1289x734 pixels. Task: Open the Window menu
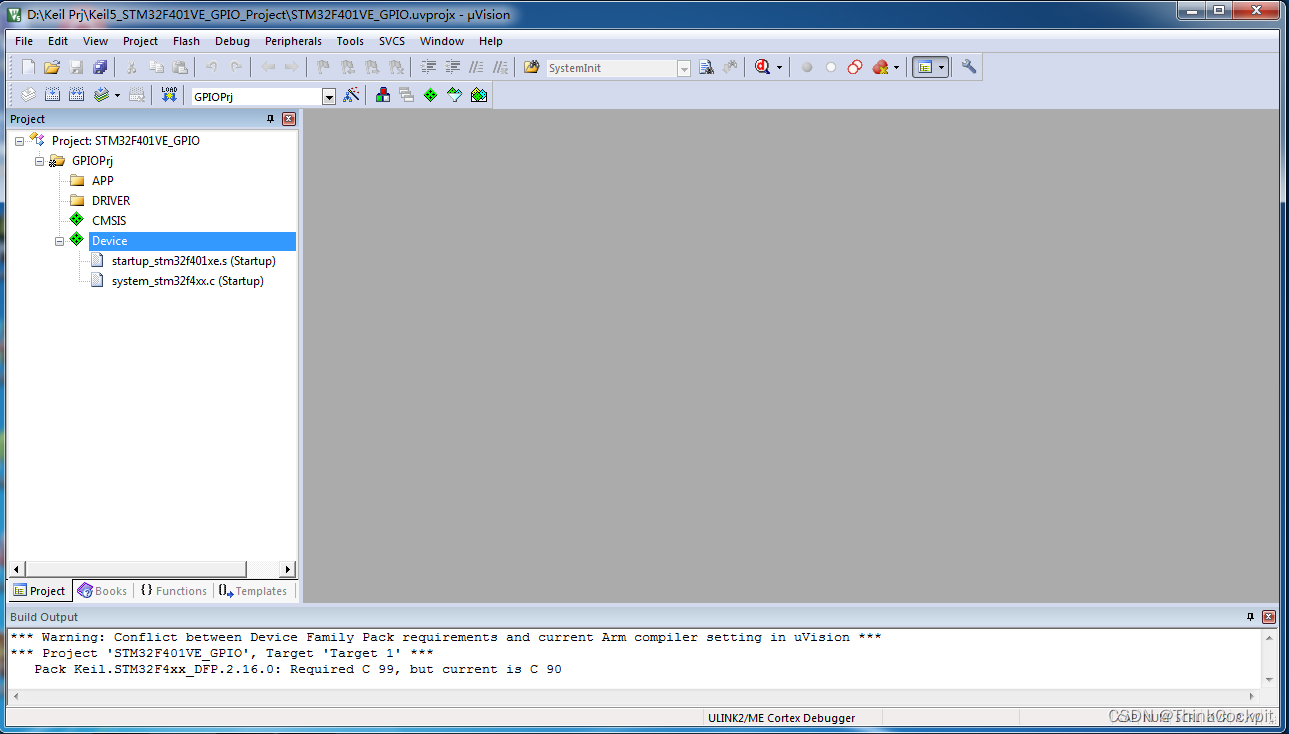(442, 41)
